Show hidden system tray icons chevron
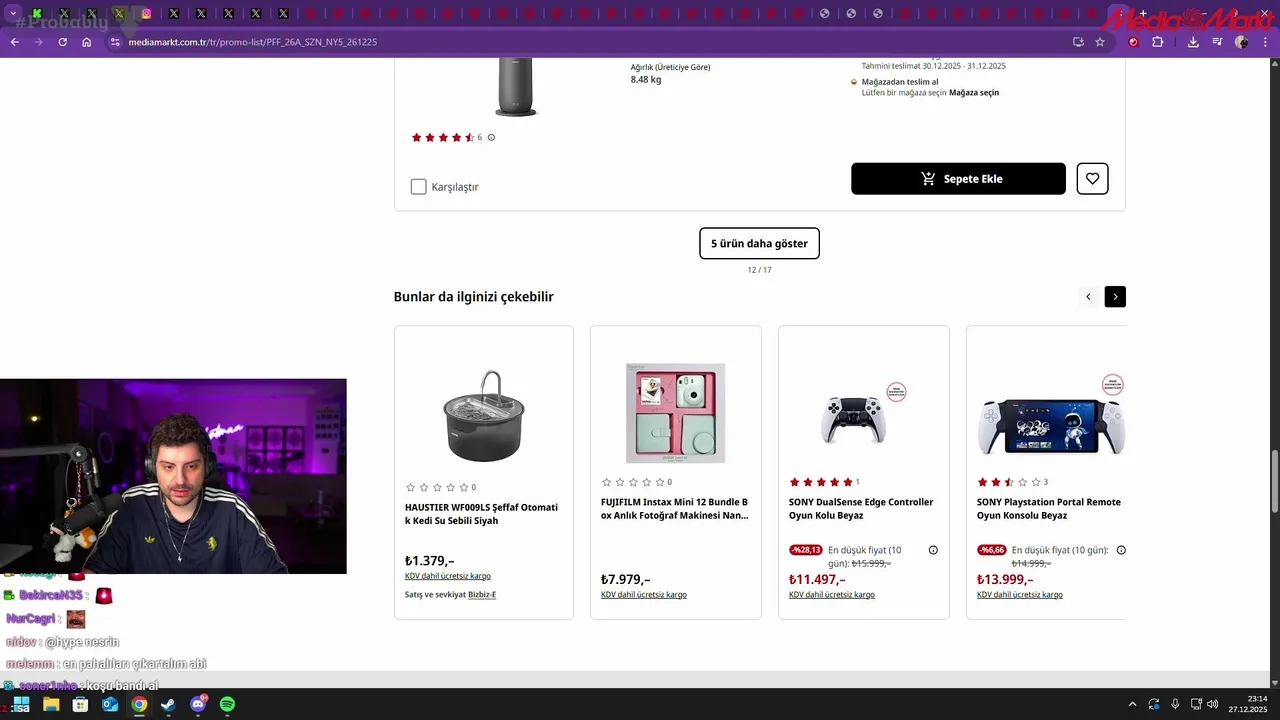1280x720 pixels. tap(1132, 704)
